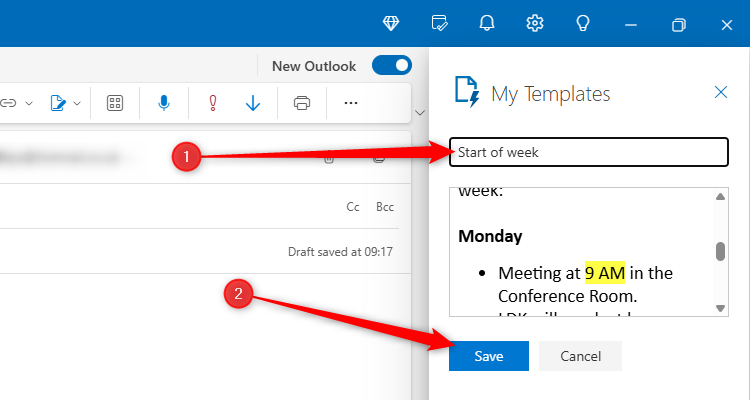Expand the signature pen dropdown arrow

pyautogui.click(x=77, y=102)
